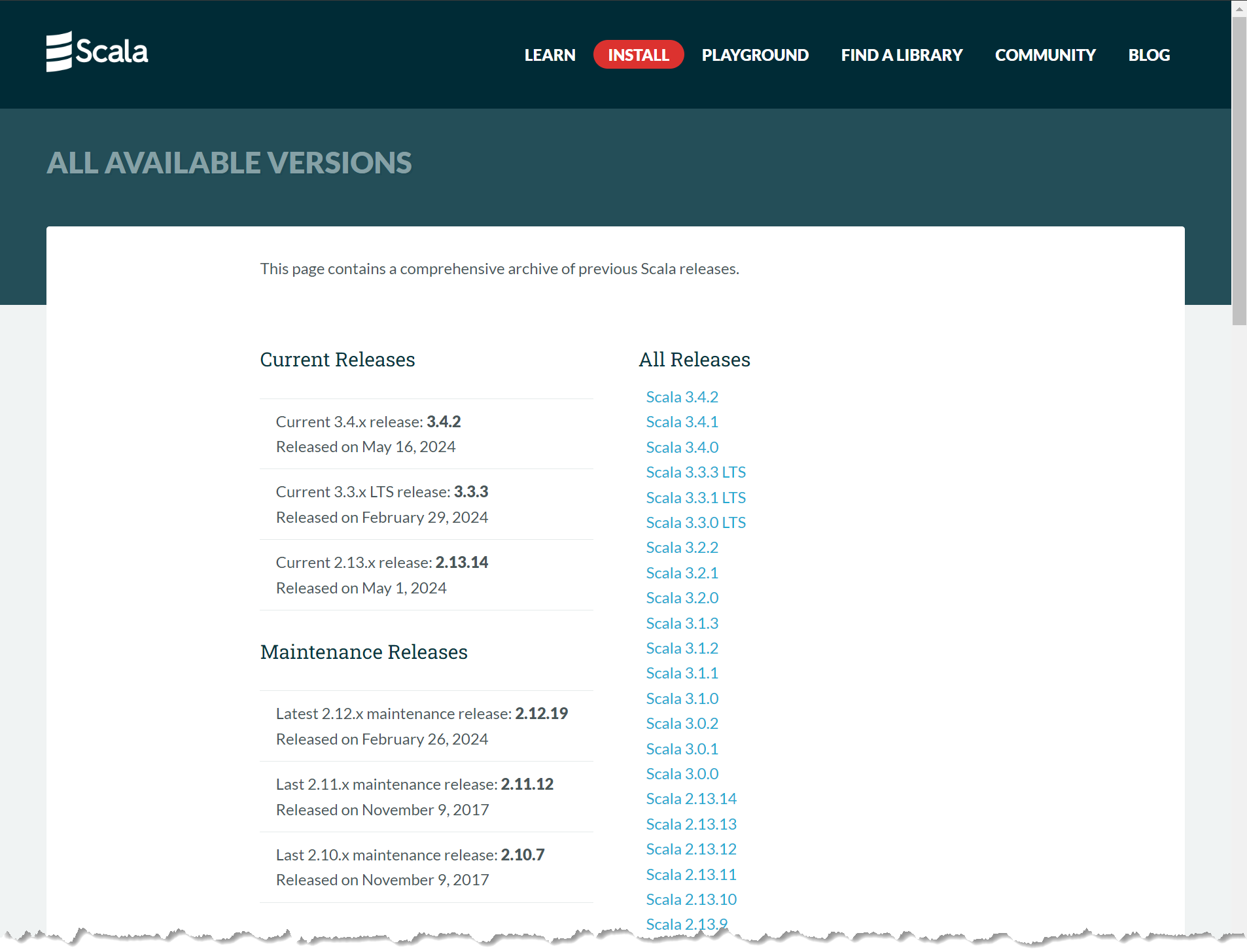Open the Playground navigation item

click(x=755, y=55)
